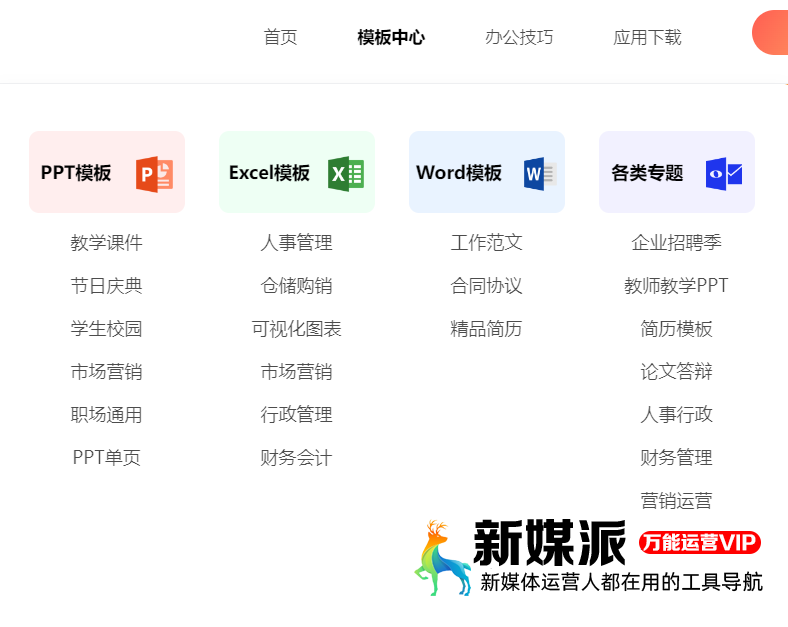Click the Word icon in Word模板 card
The height and width of the screenshot is (627, 788).
click(540, 174)
